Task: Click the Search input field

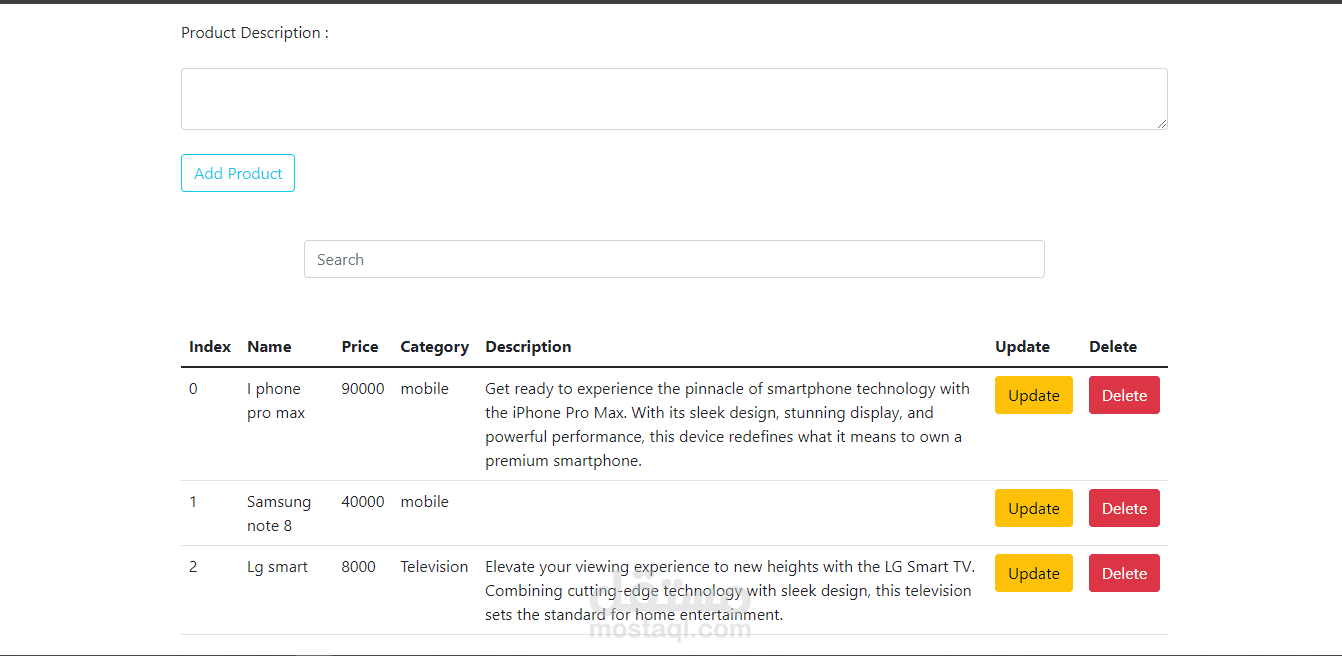Action: (674, 259)
